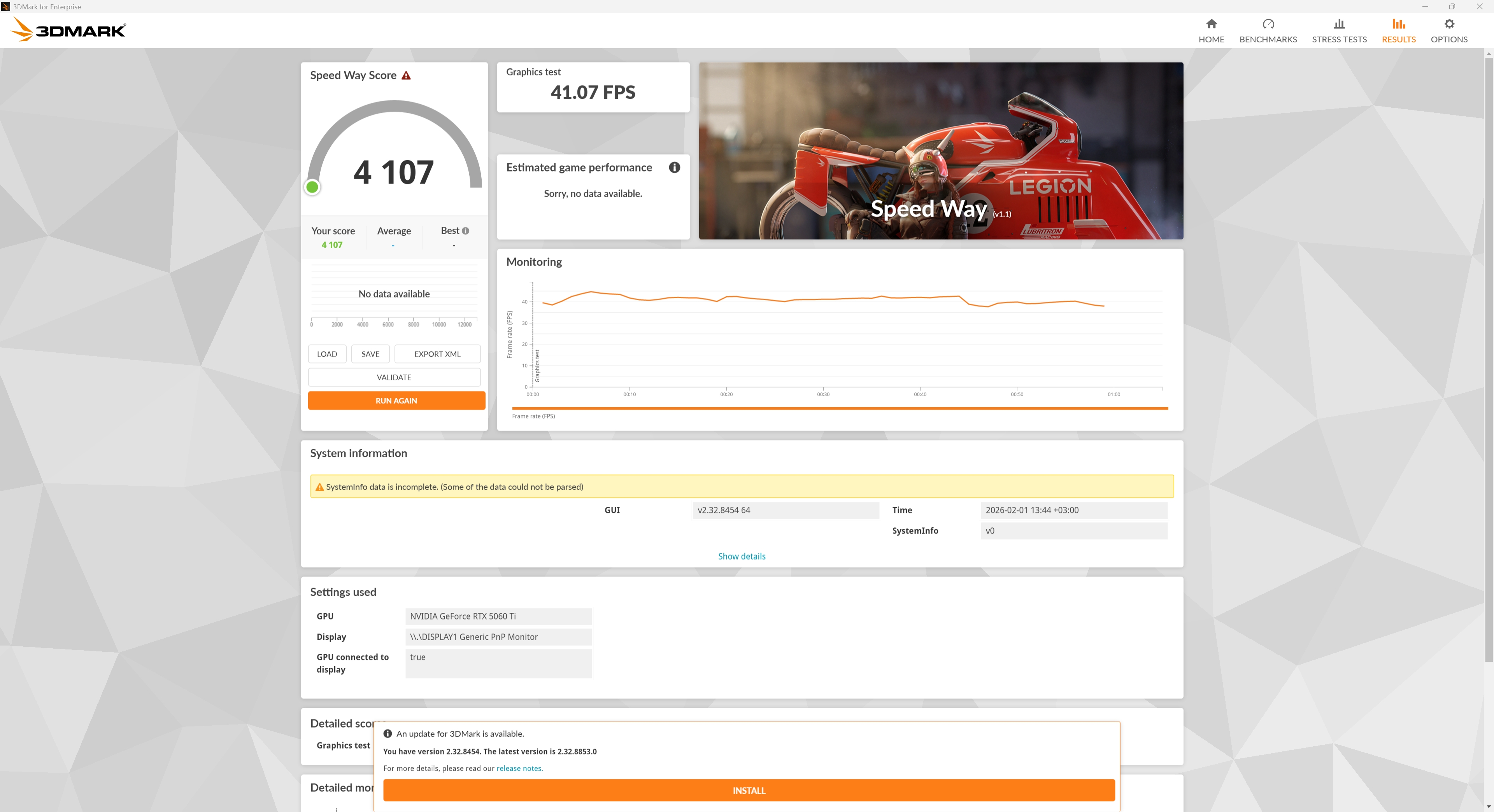Click the Benchmarks label in navigation
This screenshot has height=812, width=1494.
(1268, 39)
